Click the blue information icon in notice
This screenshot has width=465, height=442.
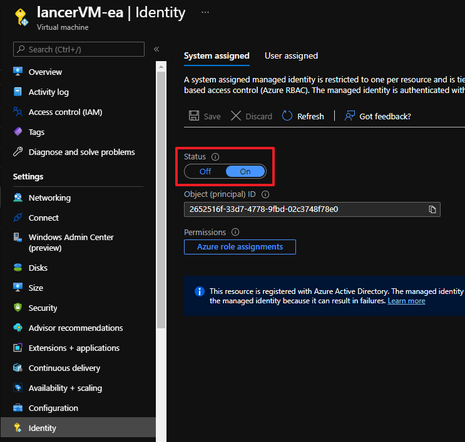(x=199, y=291)
